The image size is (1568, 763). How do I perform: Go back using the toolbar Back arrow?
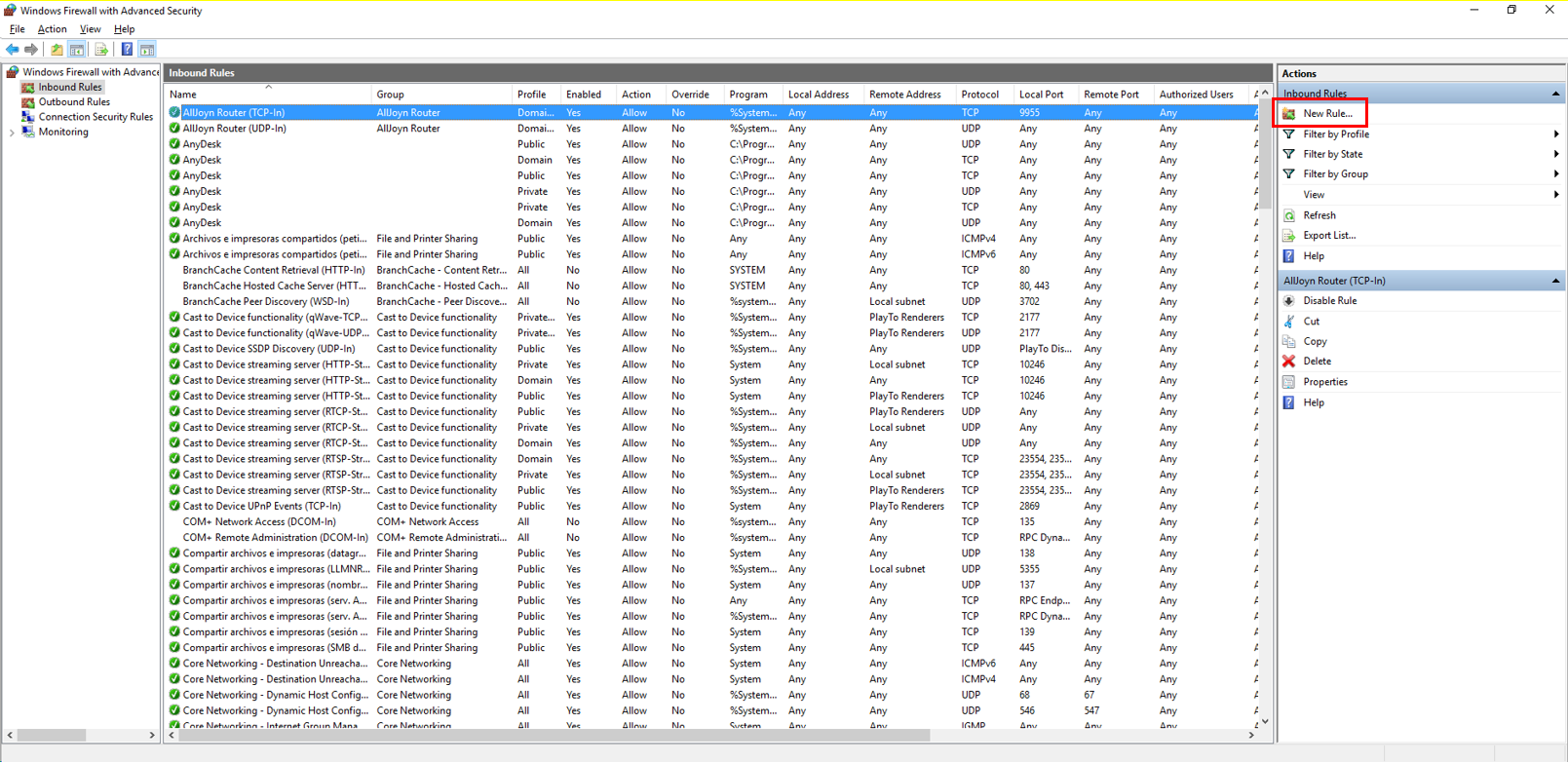pyautogui.click(x=12, y=50)
